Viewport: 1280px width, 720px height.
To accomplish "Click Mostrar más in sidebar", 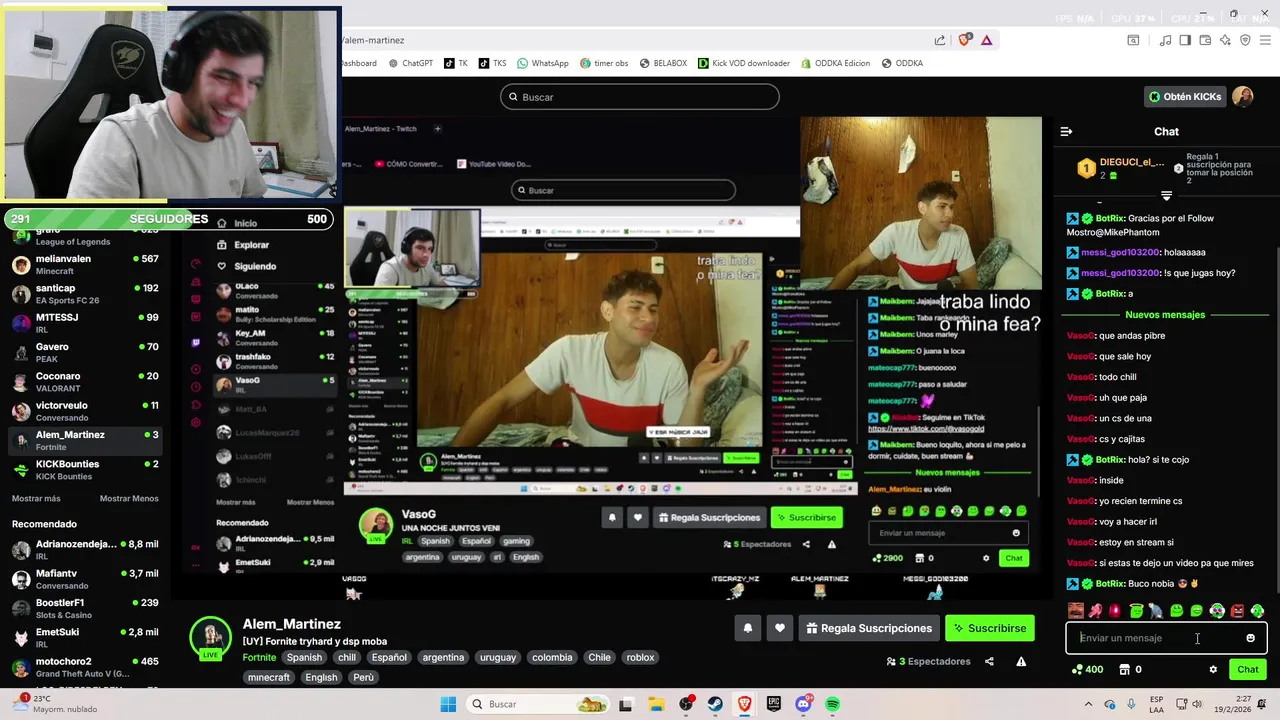I will pyautogui.click(x=36, y=498).
